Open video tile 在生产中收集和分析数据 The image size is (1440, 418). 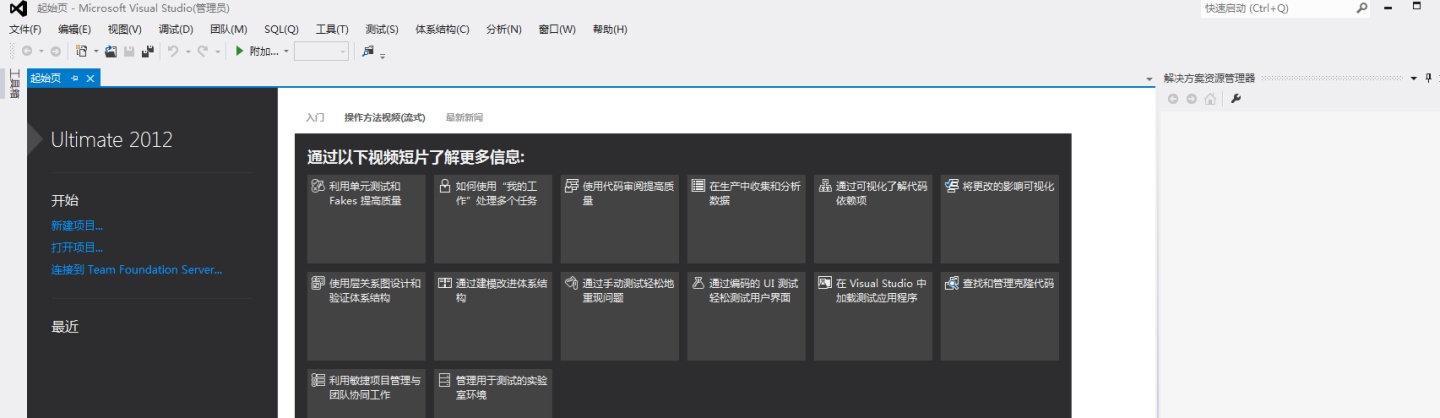[x=746, y=217]
